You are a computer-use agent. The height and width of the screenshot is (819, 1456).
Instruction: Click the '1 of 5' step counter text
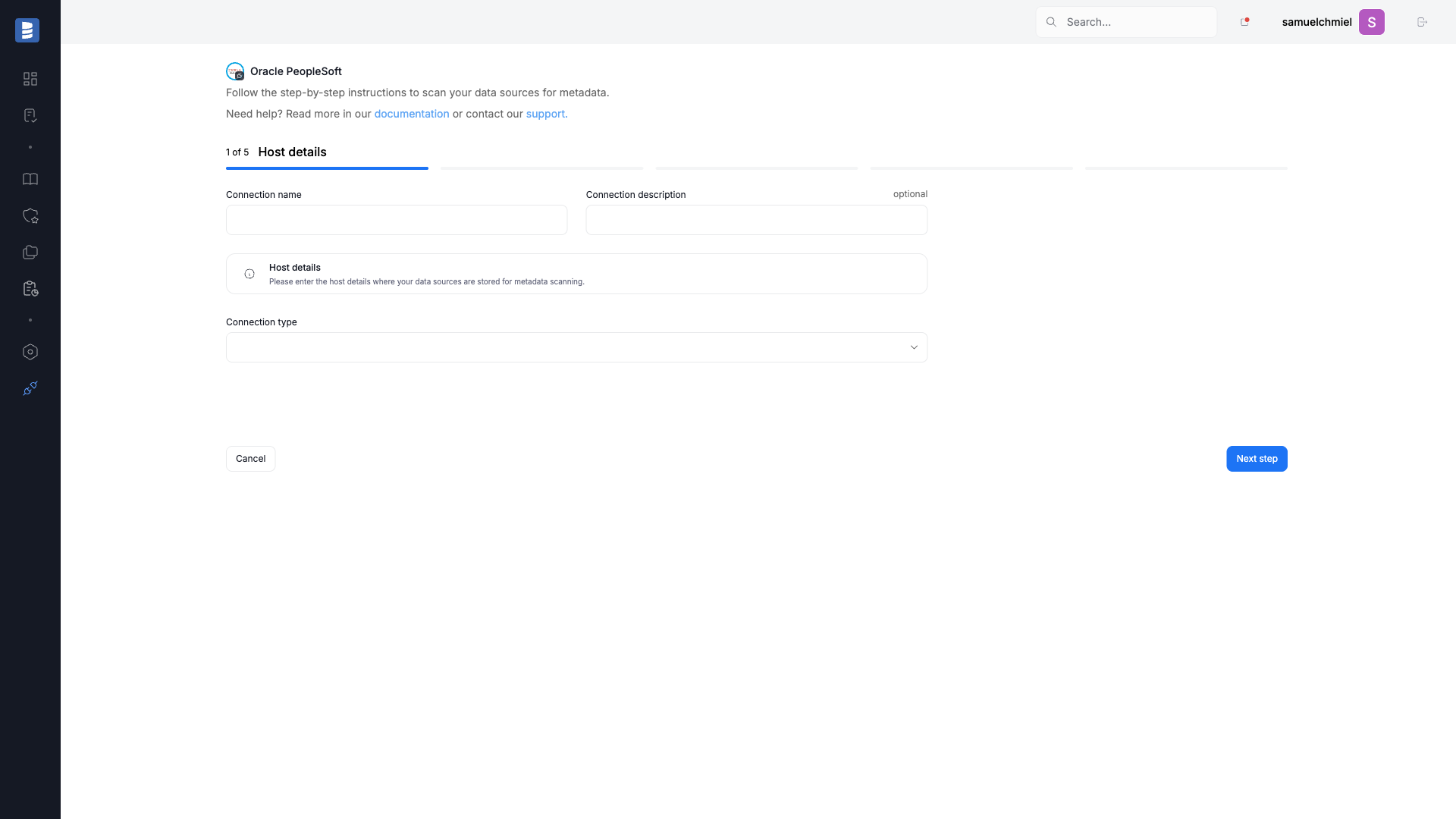point(237,152)
